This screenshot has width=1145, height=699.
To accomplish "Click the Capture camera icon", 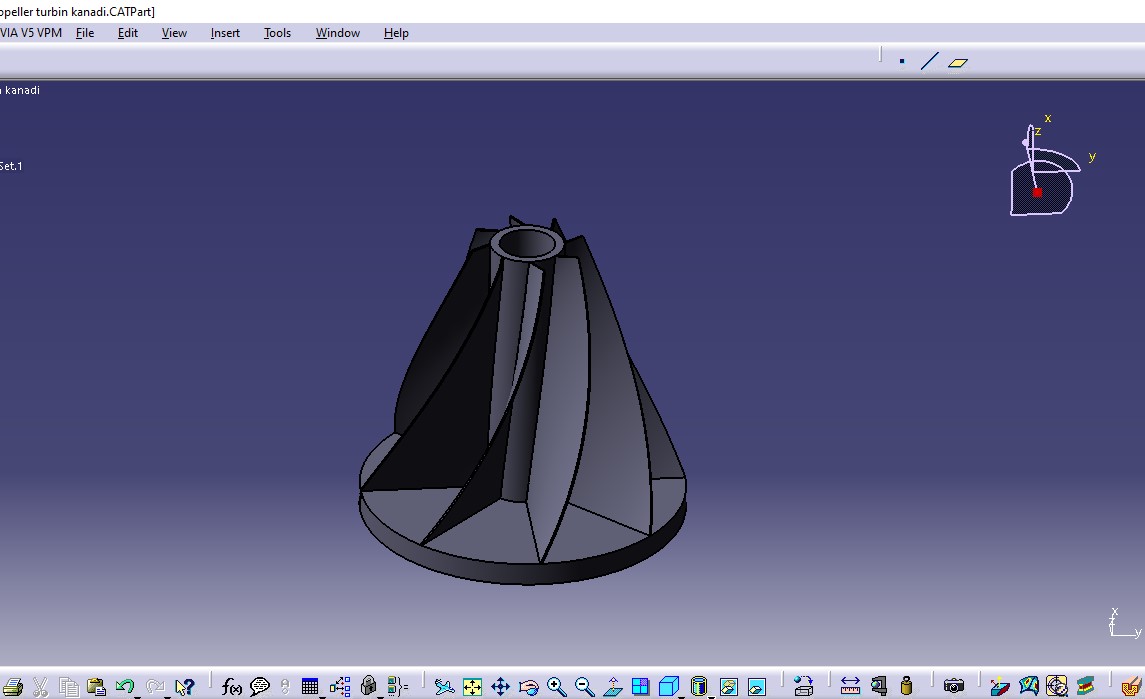I will coord(954,687).
